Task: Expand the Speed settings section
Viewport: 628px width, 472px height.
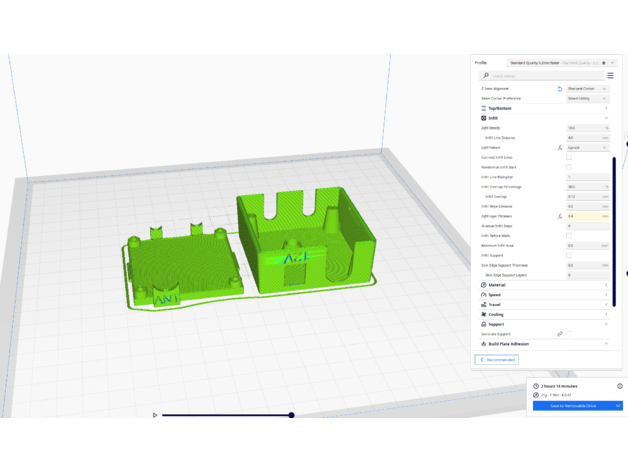Action: [x=540, y=295]
